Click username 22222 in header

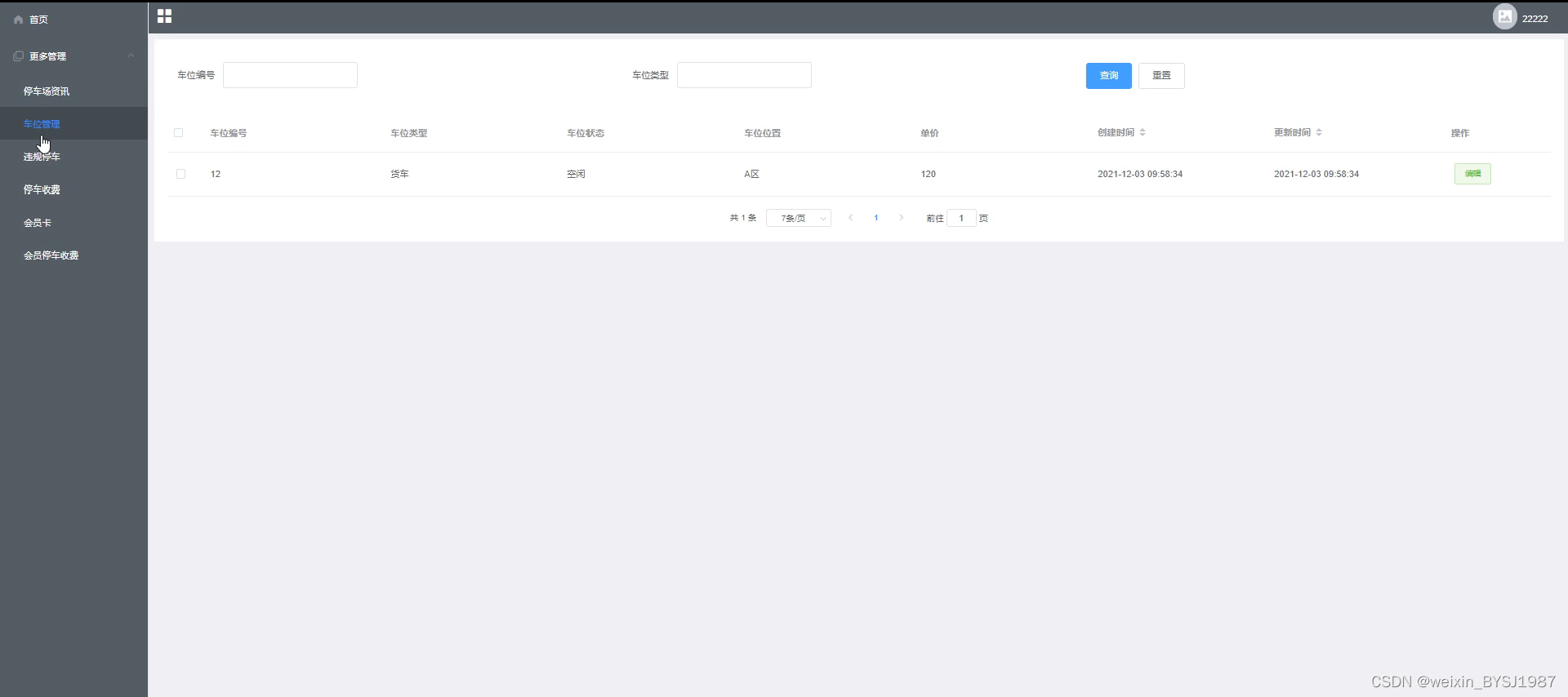[1535, 19]
